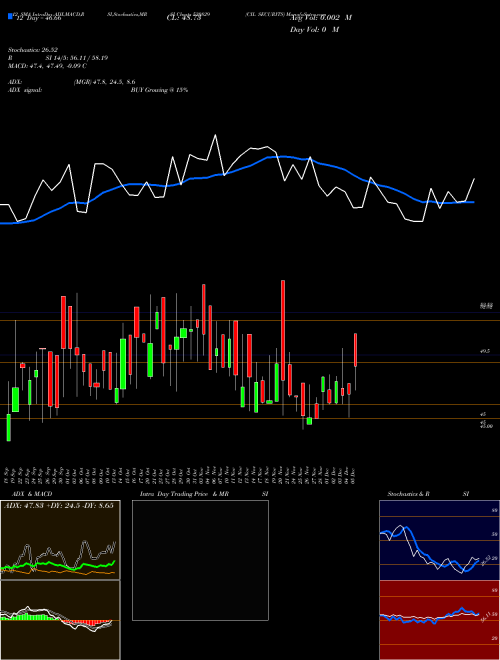The height and width of the screenshot is (660, 500).
Task: Click the 'BUY Growing @ 15%' signal text
Action: (x=159, y=90)
